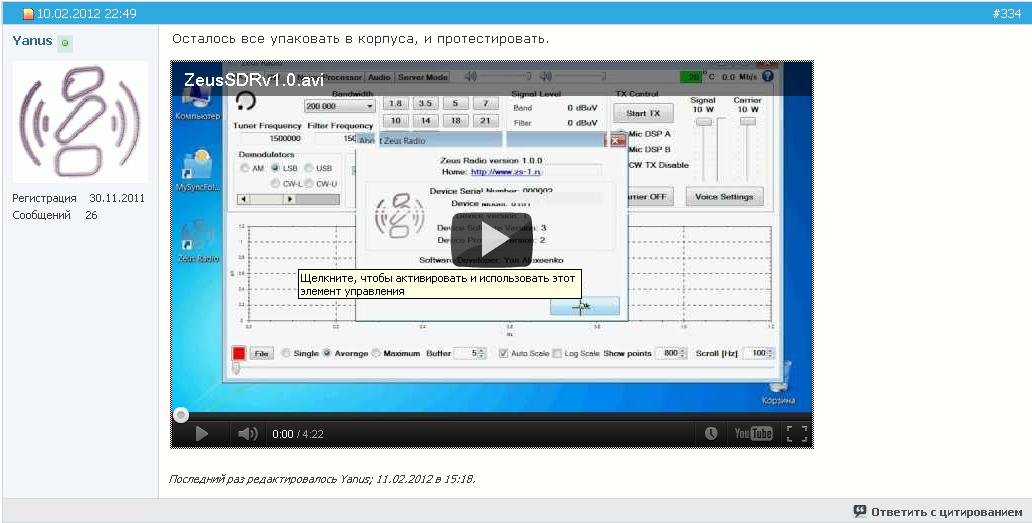The image size is (1032, 523).
Task: Switch to the Audio tab in Zeus Radio
Action: tap(379, 77)
